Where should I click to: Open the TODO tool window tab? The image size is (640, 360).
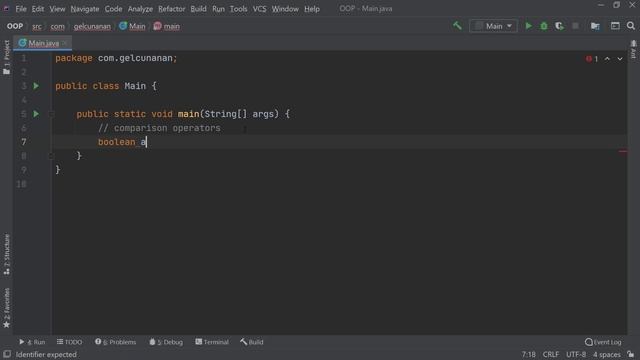tap(69, 342)
